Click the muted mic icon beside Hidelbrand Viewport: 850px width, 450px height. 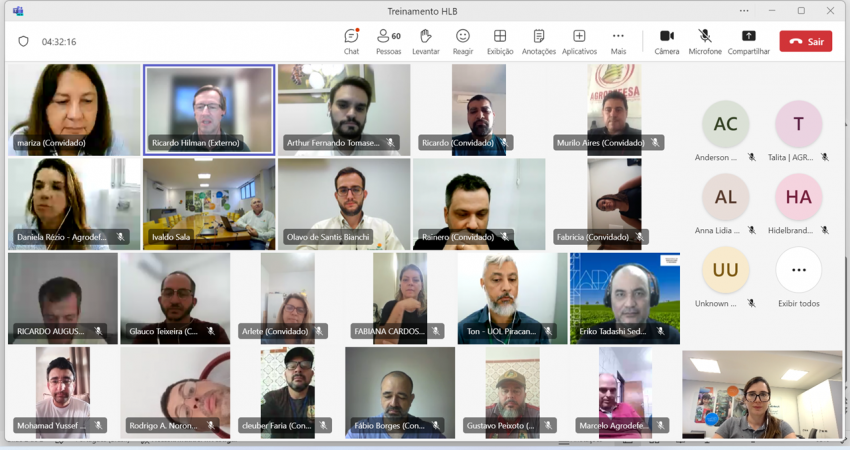[x=825, y=230]
